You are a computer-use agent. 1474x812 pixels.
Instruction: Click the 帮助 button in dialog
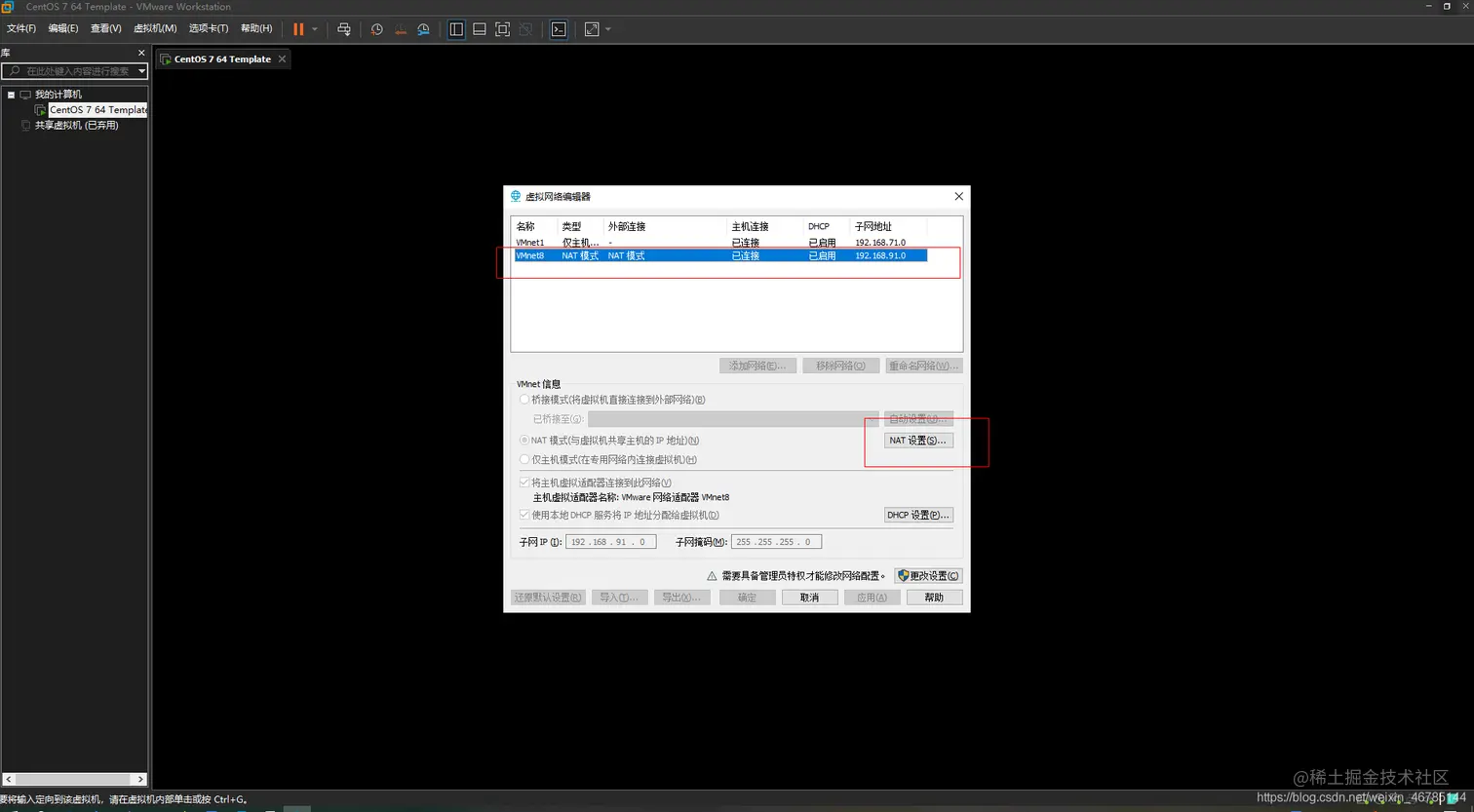tap(934, 598)
